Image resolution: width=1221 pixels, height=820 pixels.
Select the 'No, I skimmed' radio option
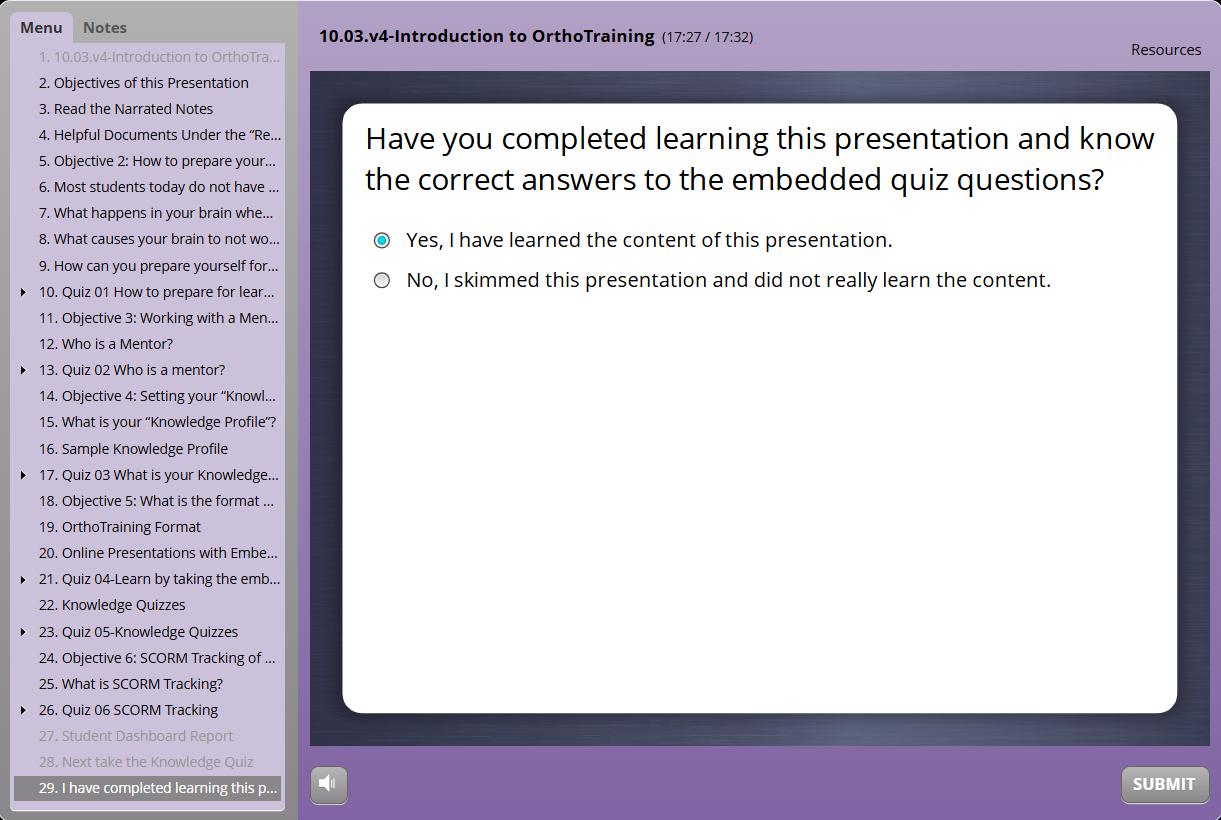(x=382, y=281)
